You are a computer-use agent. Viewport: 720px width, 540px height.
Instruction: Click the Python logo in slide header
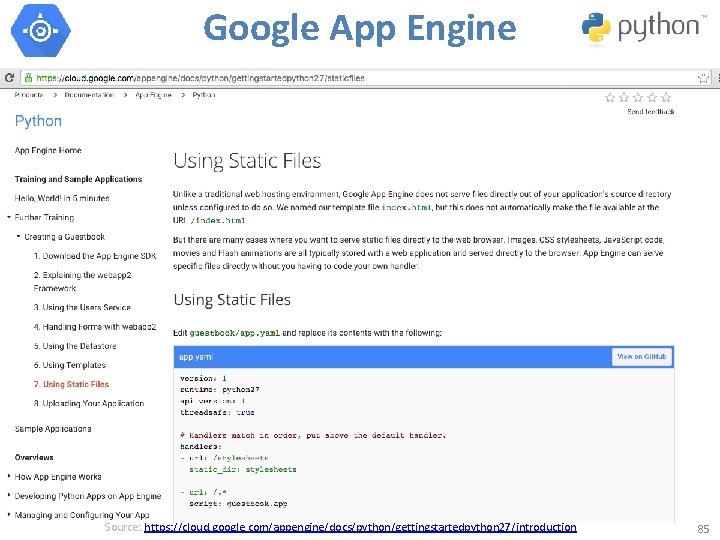point(644,27)
